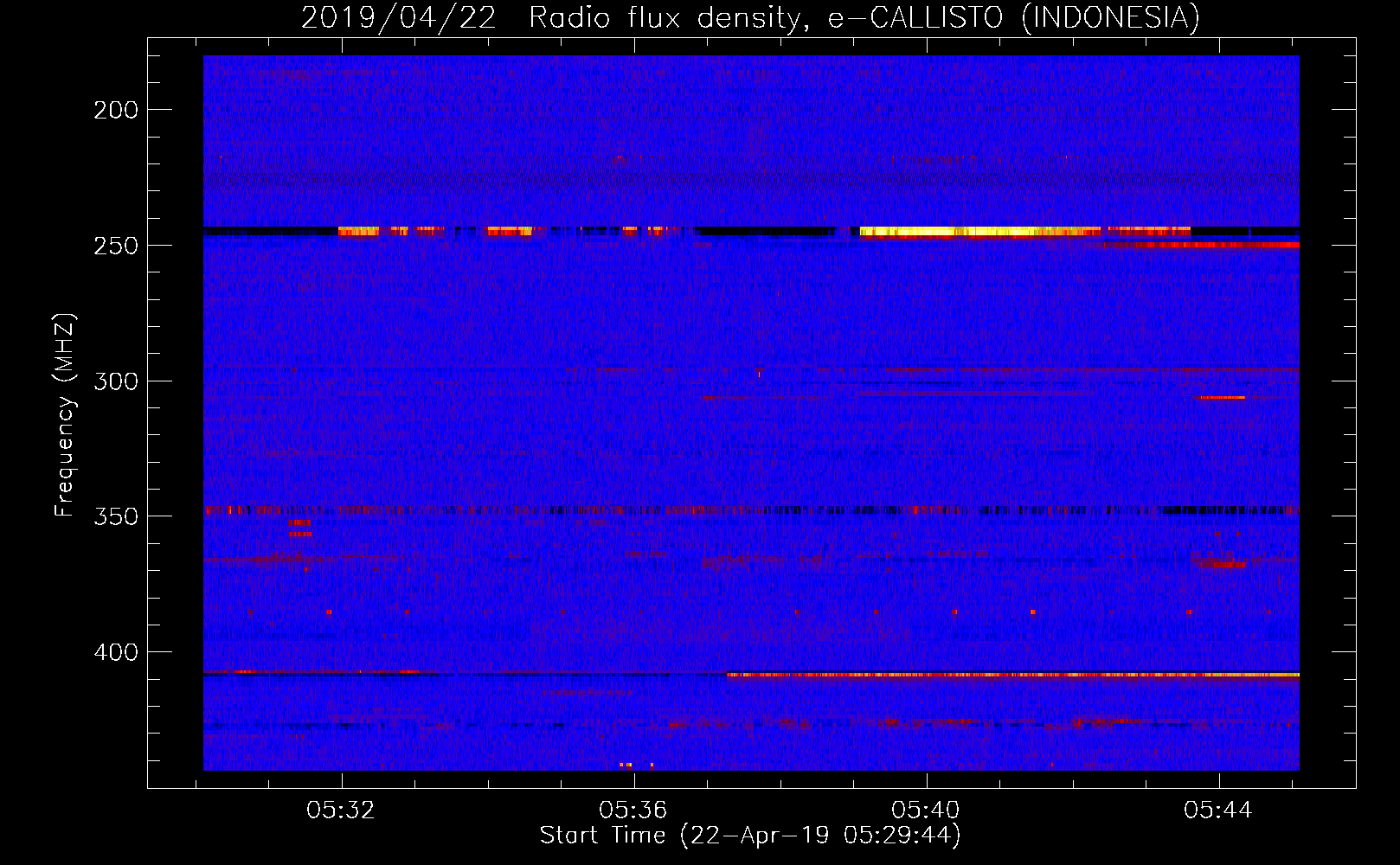Click the 'Start Time (22-Apr-19 05:29:44)' label
This screenshot has width=1400, height=865.
pos(750,836)
